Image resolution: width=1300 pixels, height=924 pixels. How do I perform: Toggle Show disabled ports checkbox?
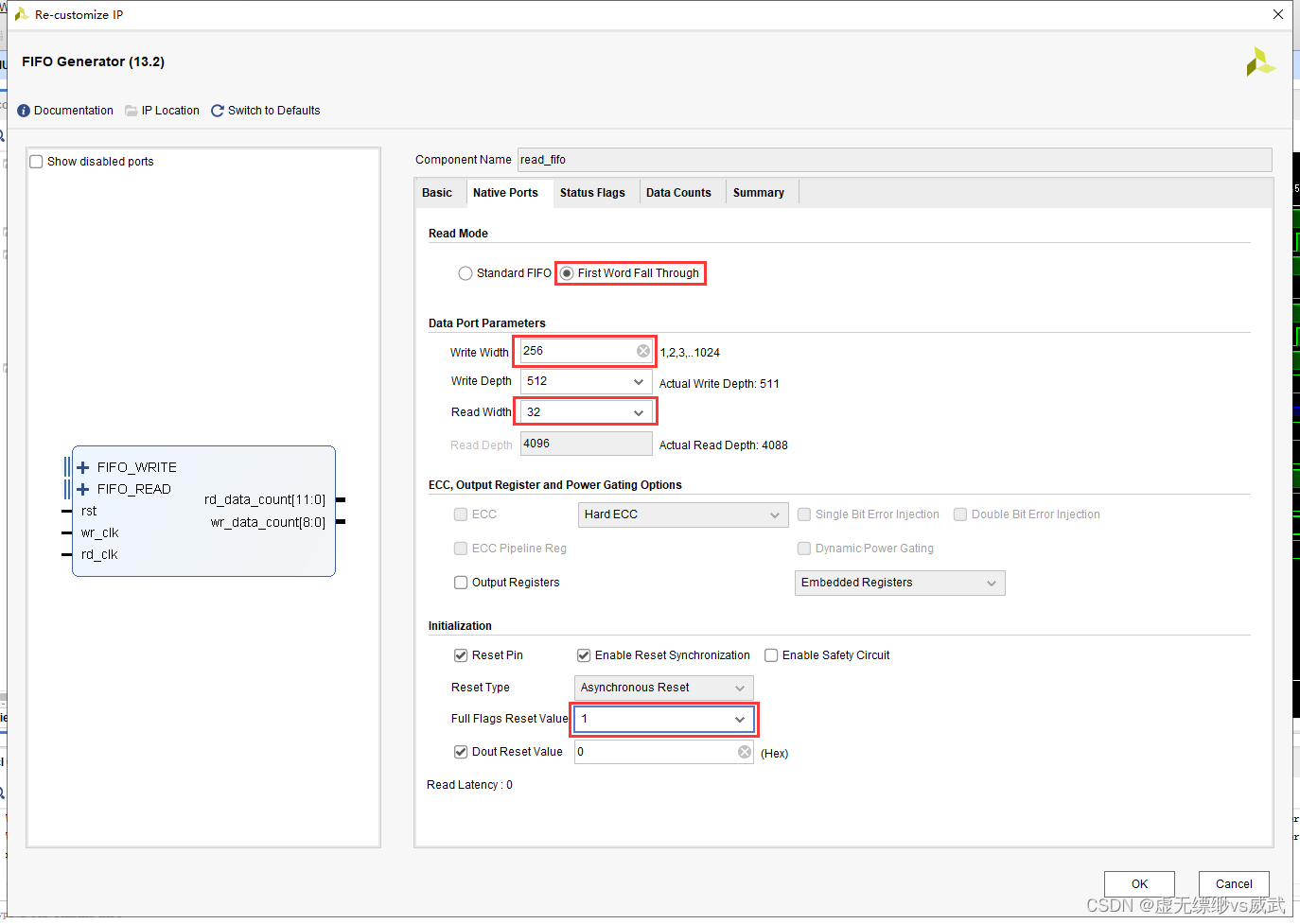tap(37, 162)
